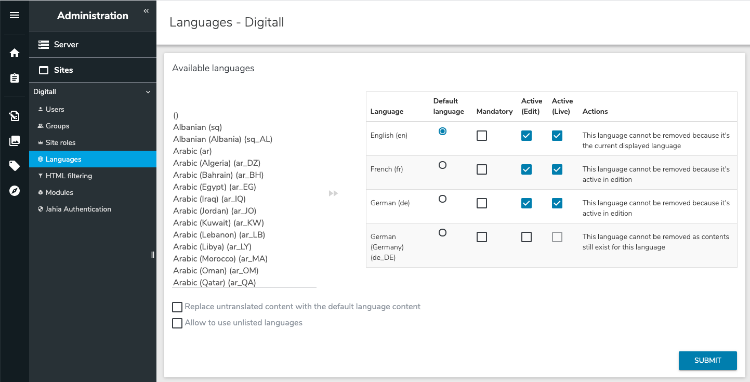Open the tag manager icon
The height and width of the screenshot is (382, 750).
pos(14,166)
